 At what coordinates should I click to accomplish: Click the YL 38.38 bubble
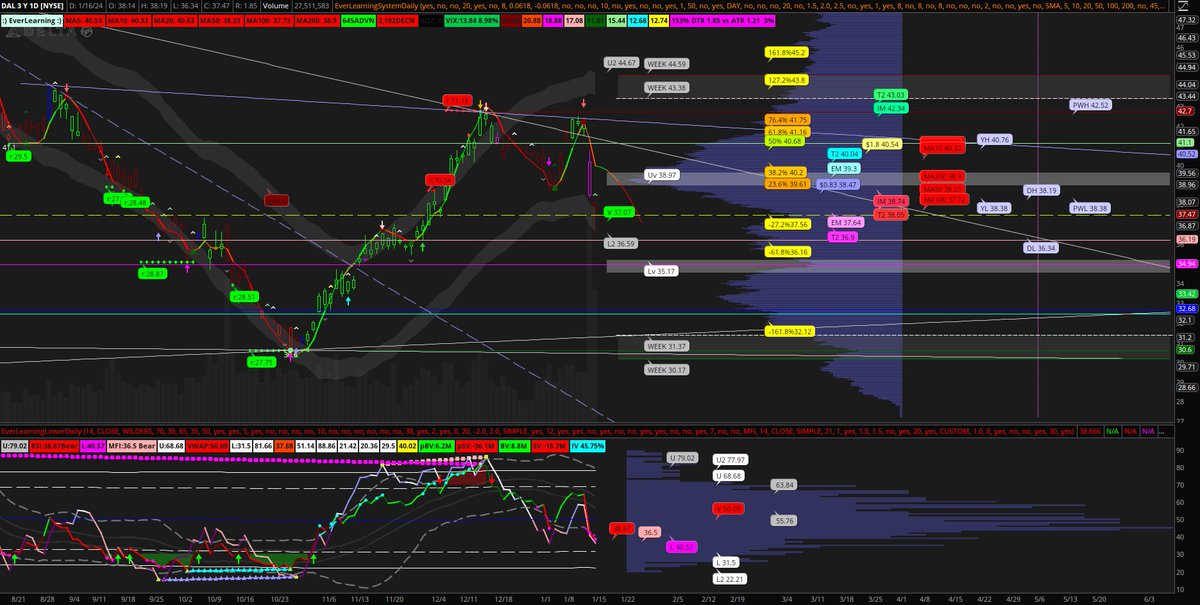point(995,208)
